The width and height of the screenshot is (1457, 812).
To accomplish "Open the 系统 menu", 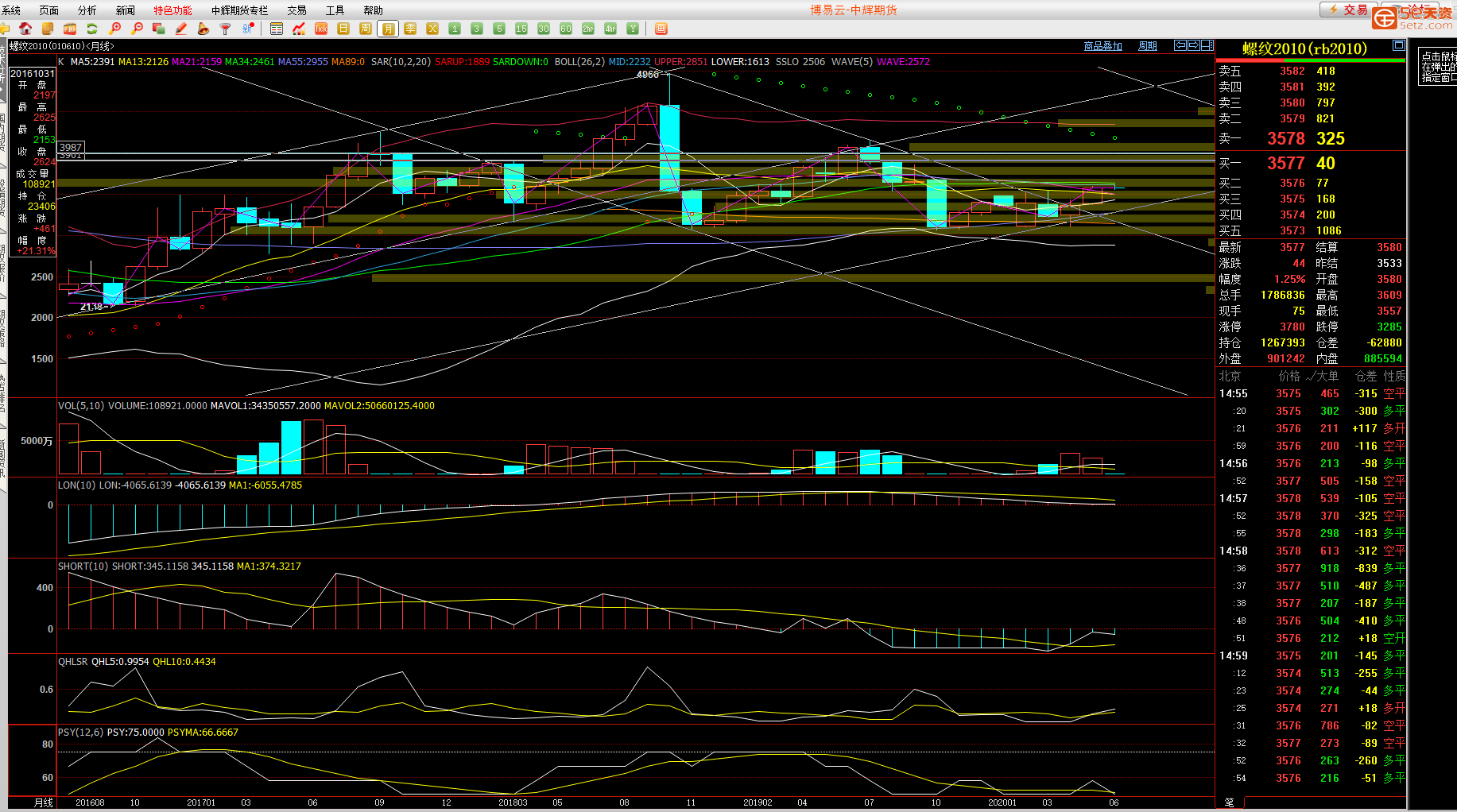I will (x=11, y=10).
